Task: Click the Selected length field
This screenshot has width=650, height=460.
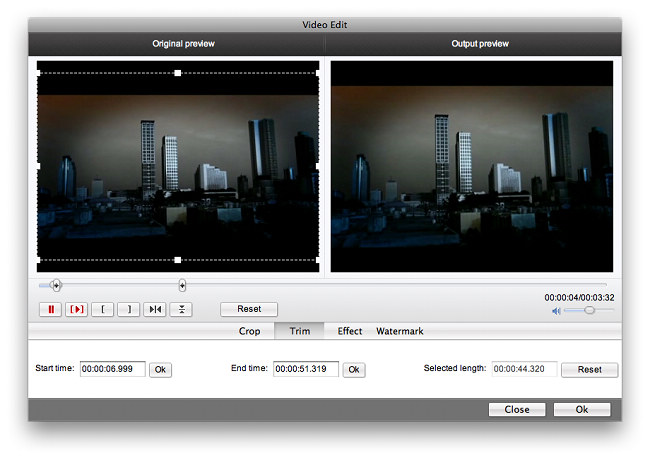Action: coord(524,369)
